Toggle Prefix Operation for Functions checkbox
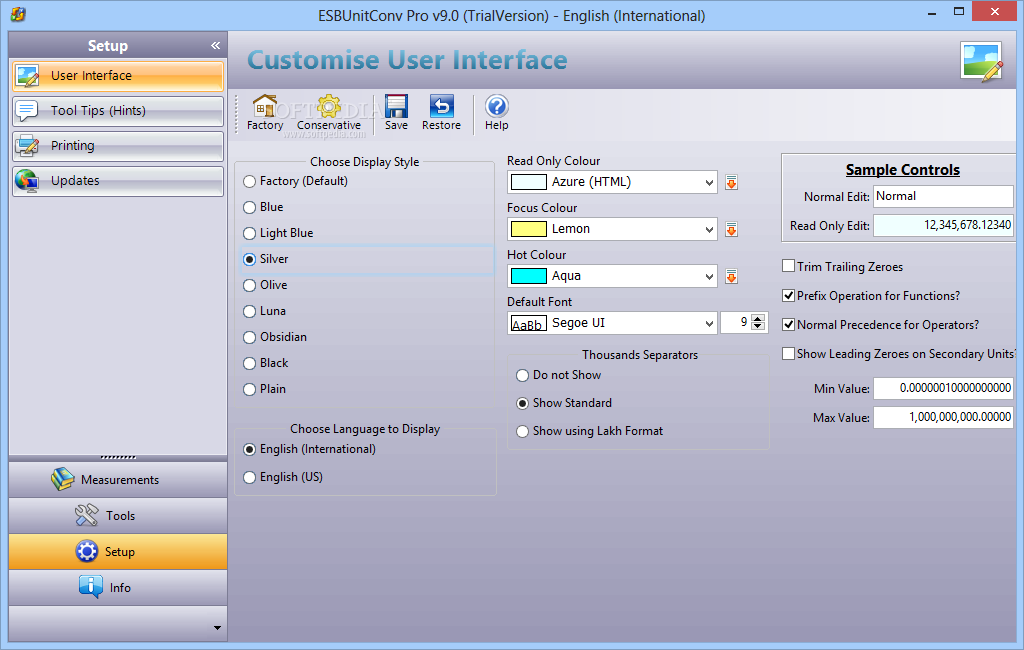Screen dimensions: 1024x650 pyautogui.click(x=788, y=295)
